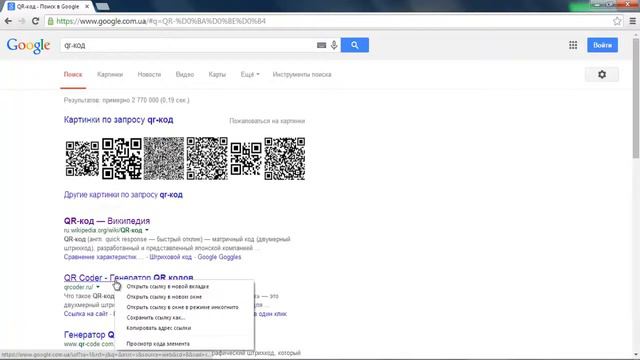The width and height of the screenshot is (640, 360).
Task: Open the fifth small QR code thumbnail
Action: click(x=246, y=159)
